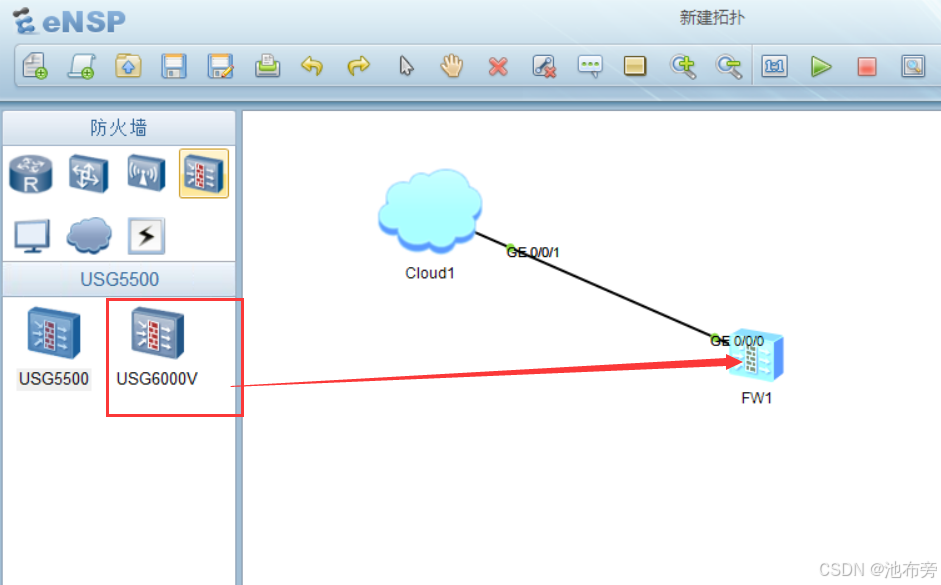Pick the USG5500 firewall model
Screen dimensions: 941x585
pos(53,347)
